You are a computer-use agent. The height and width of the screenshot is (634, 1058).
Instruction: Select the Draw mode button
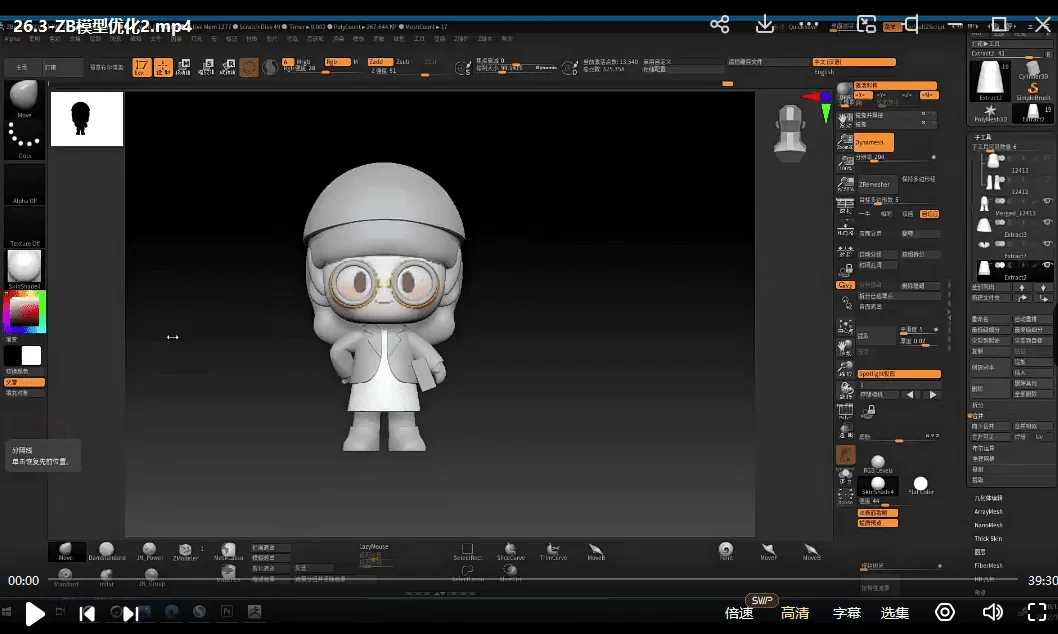click(x=163, y=67)
